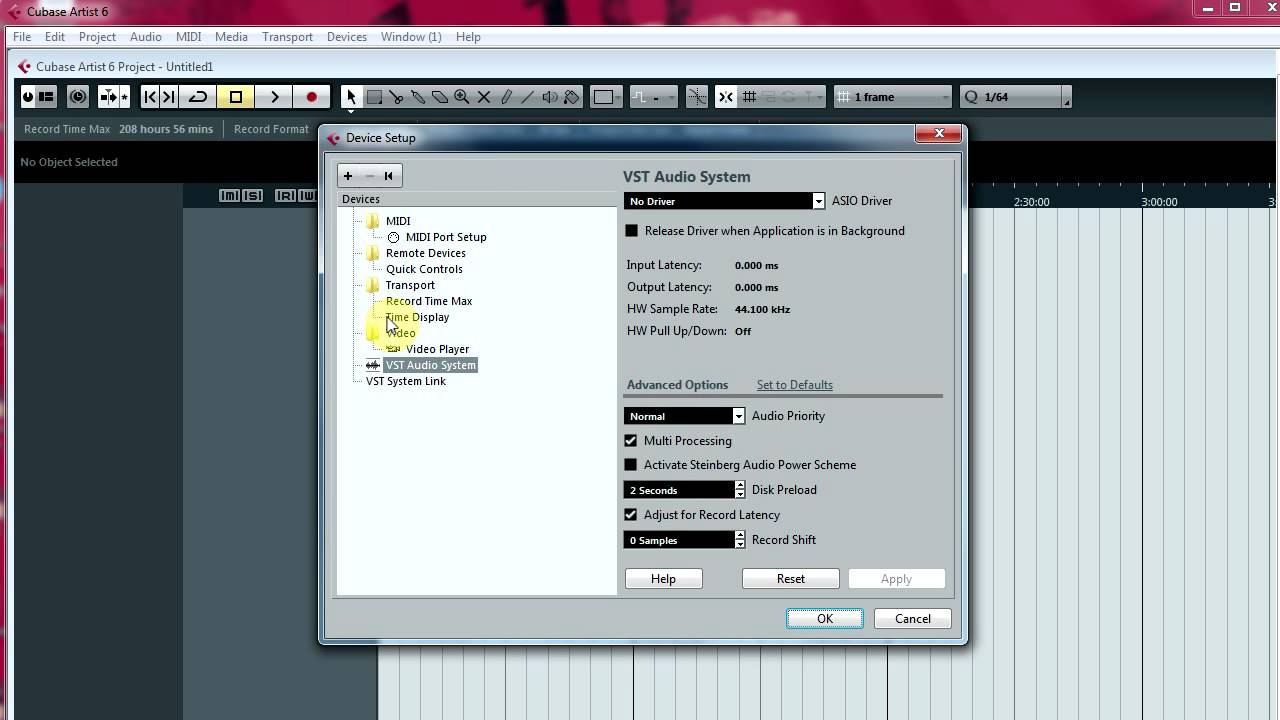Uncheck the Multi Processing checkbox
Screen dimensions: 1280x720
[631, 441]
